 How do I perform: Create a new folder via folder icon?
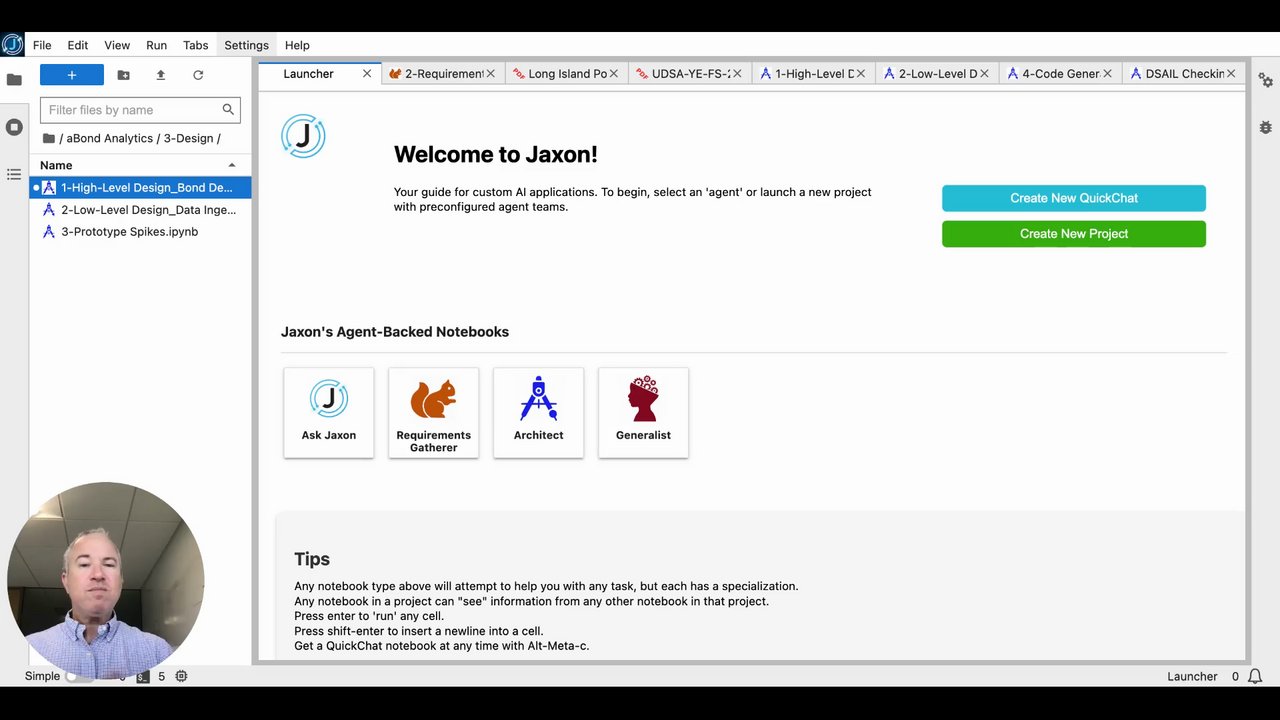pos(123,75)
